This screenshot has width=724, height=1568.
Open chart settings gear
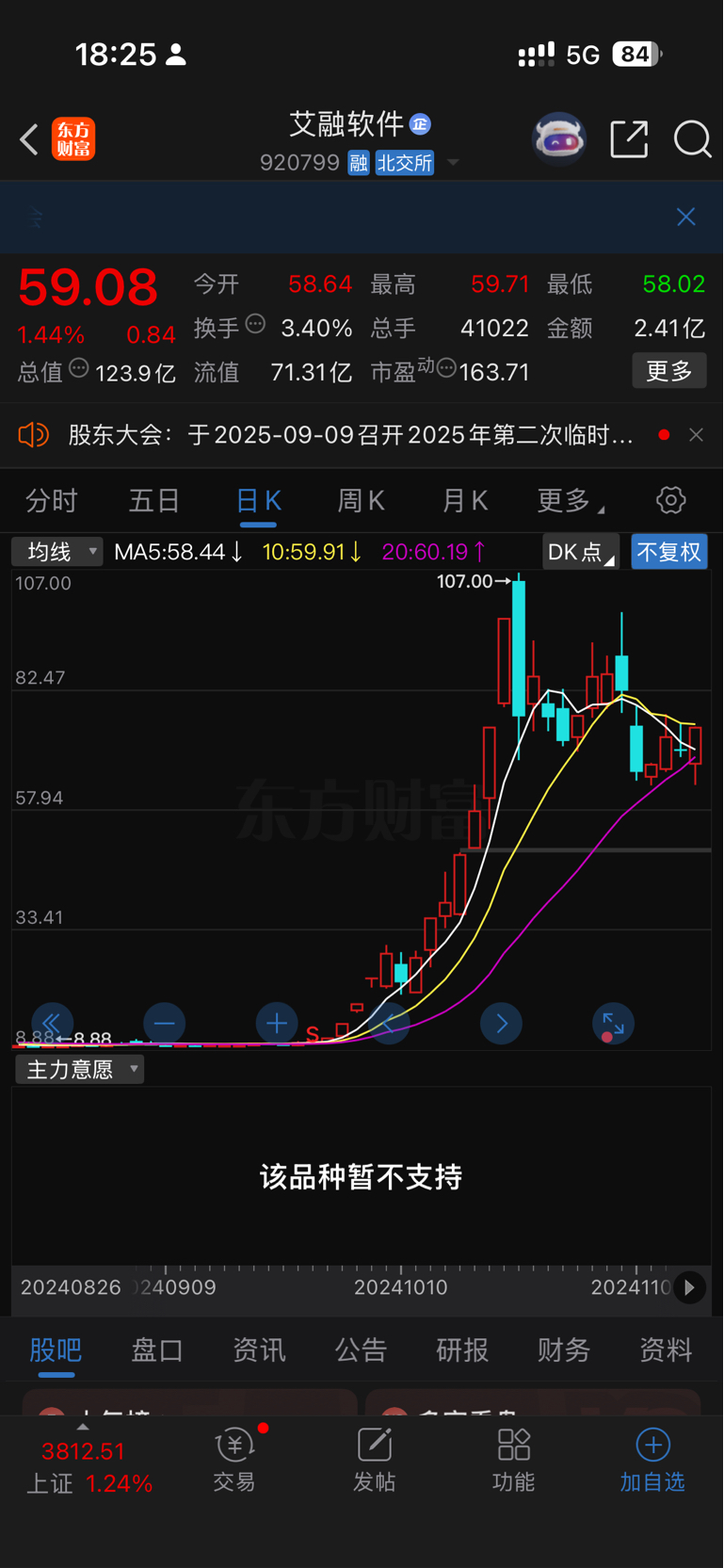coord(671,500)
